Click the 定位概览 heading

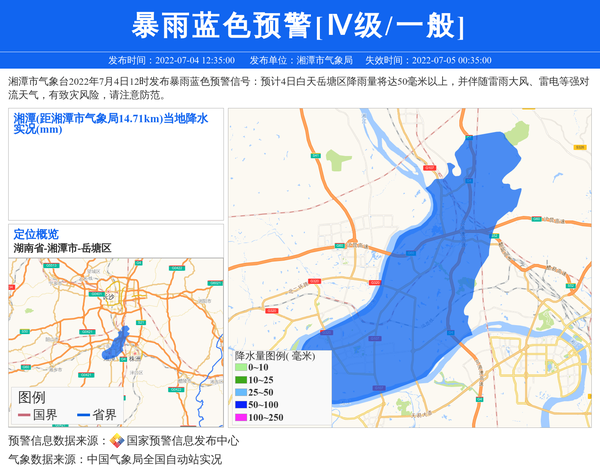36,234
